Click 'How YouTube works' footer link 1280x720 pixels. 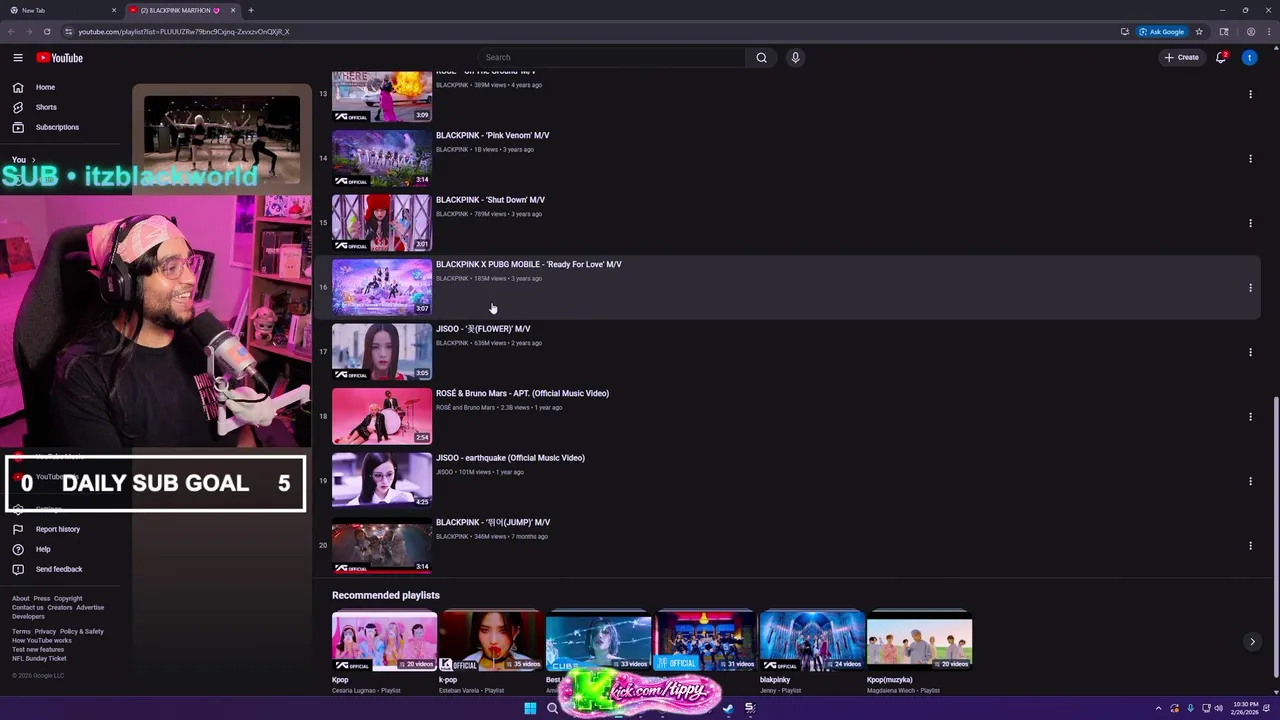coord(42,641)
